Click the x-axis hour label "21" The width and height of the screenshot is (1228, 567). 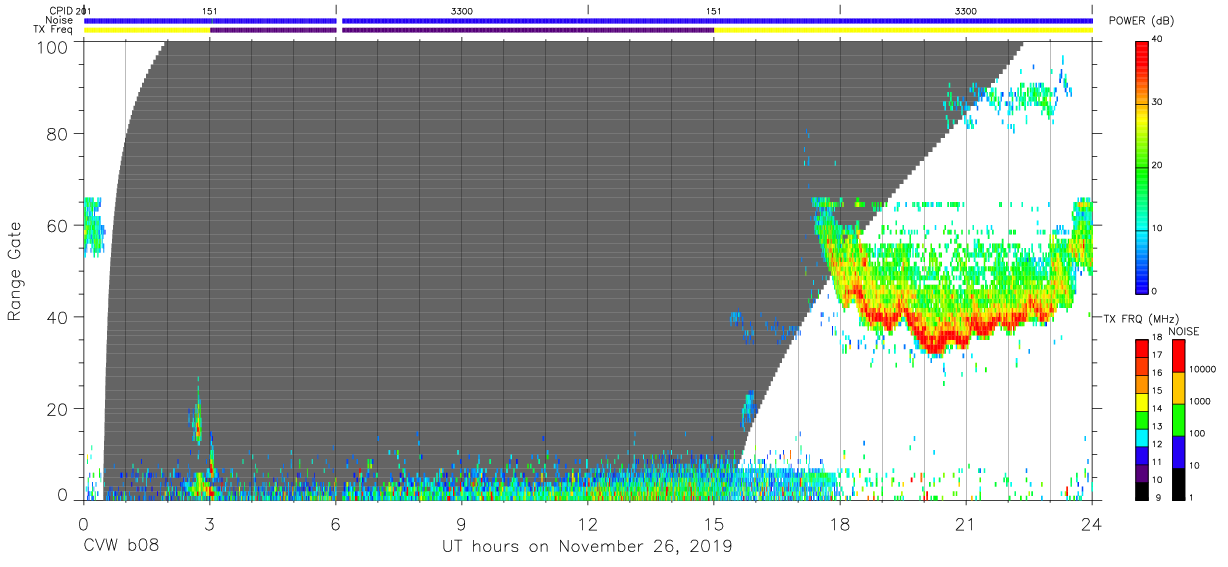pos(966,522)
